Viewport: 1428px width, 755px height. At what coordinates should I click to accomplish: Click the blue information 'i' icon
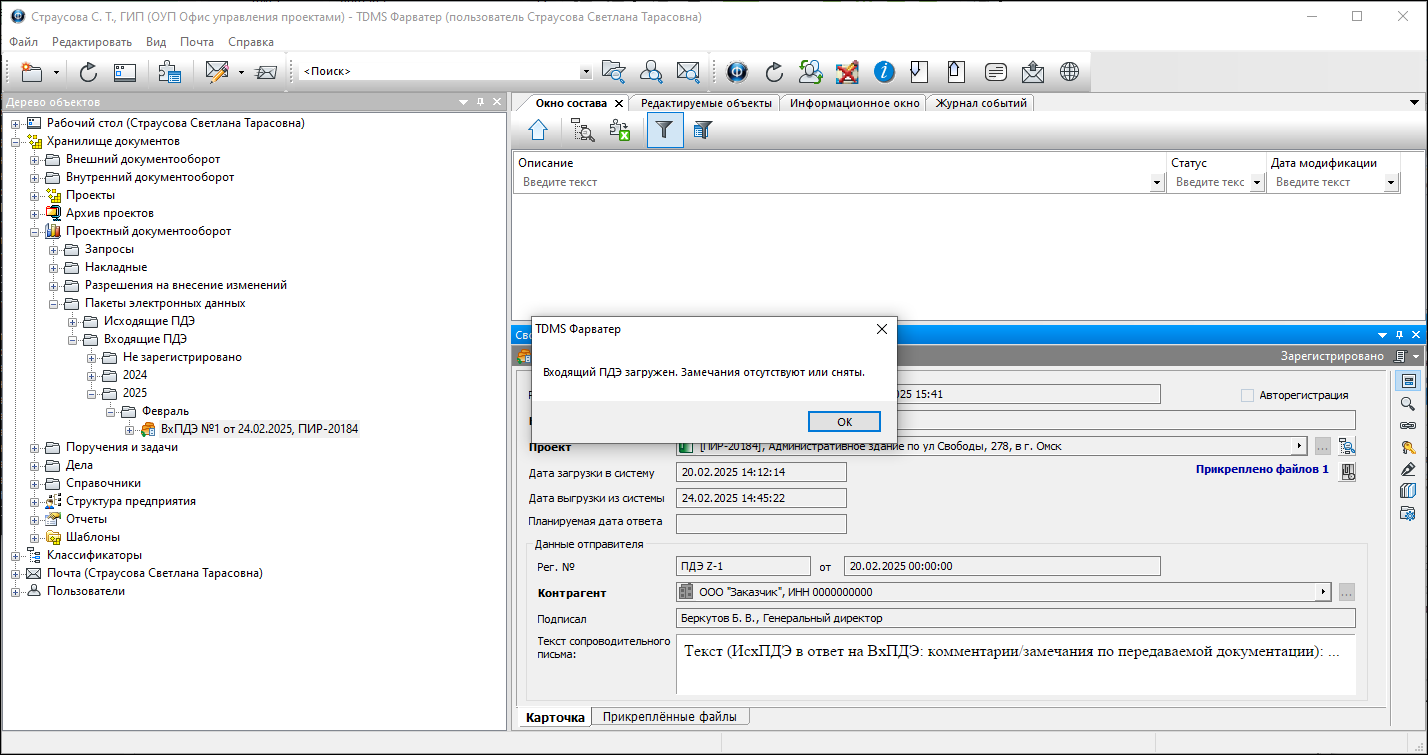coord(884,72)
